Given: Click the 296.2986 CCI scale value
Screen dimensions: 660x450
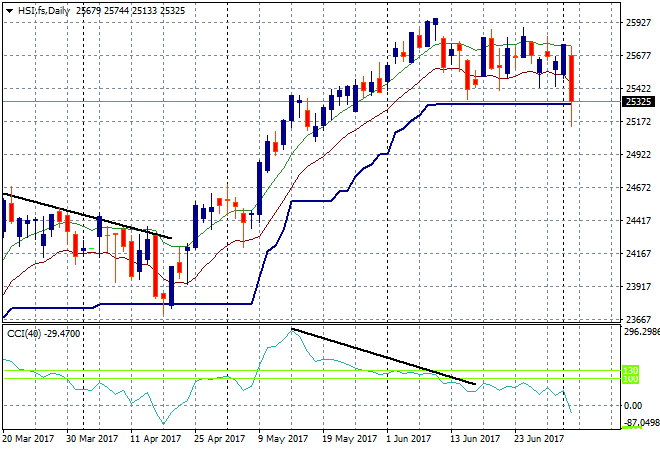Looking at the screenshot, I should pos(641,332).
